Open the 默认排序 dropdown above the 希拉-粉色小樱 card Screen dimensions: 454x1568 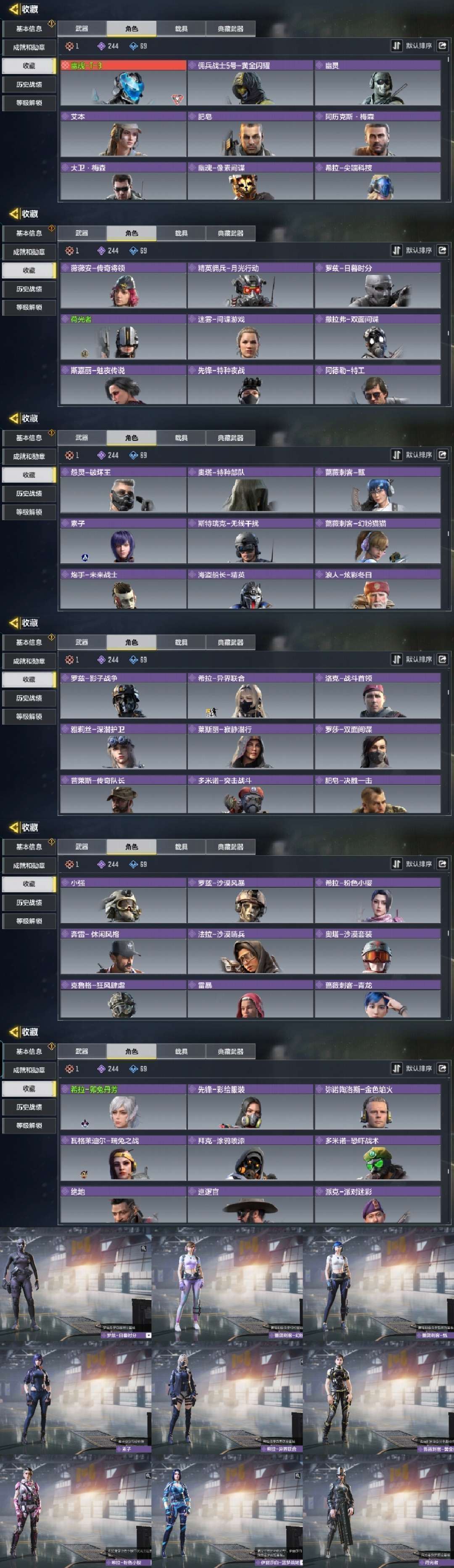419,864
